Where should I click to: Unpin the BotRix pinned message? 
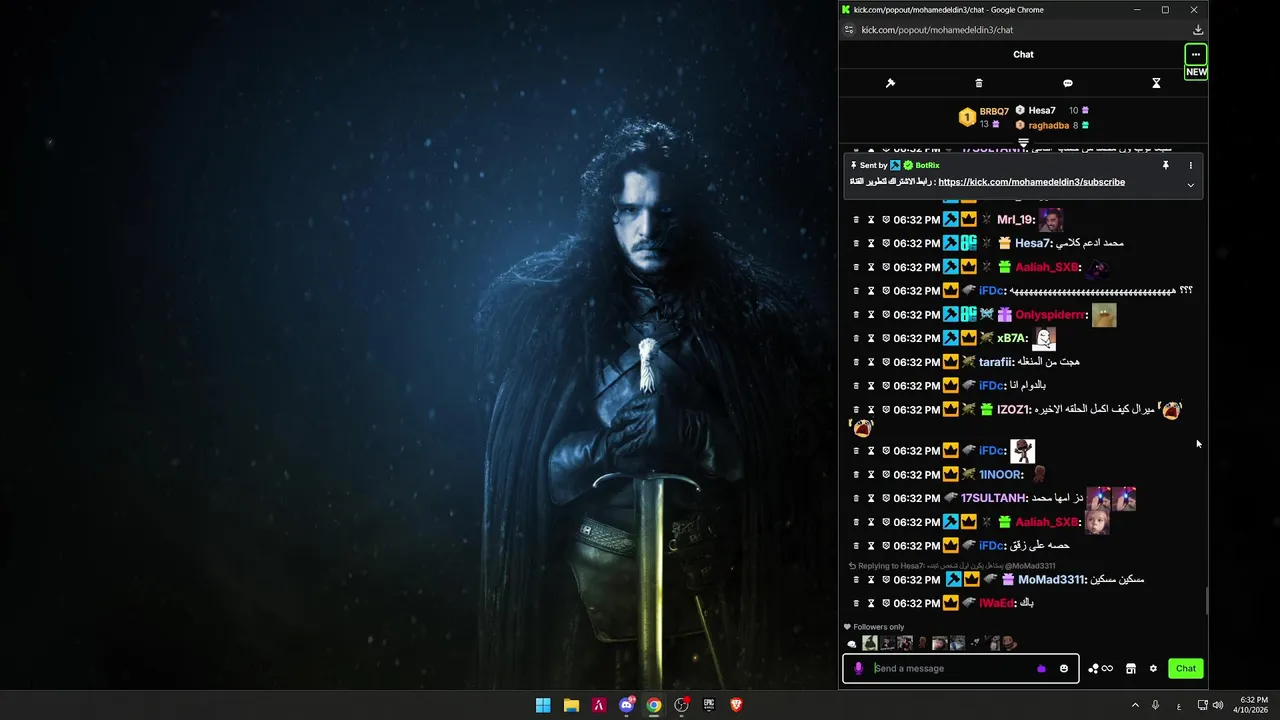tap(1165, 165)
